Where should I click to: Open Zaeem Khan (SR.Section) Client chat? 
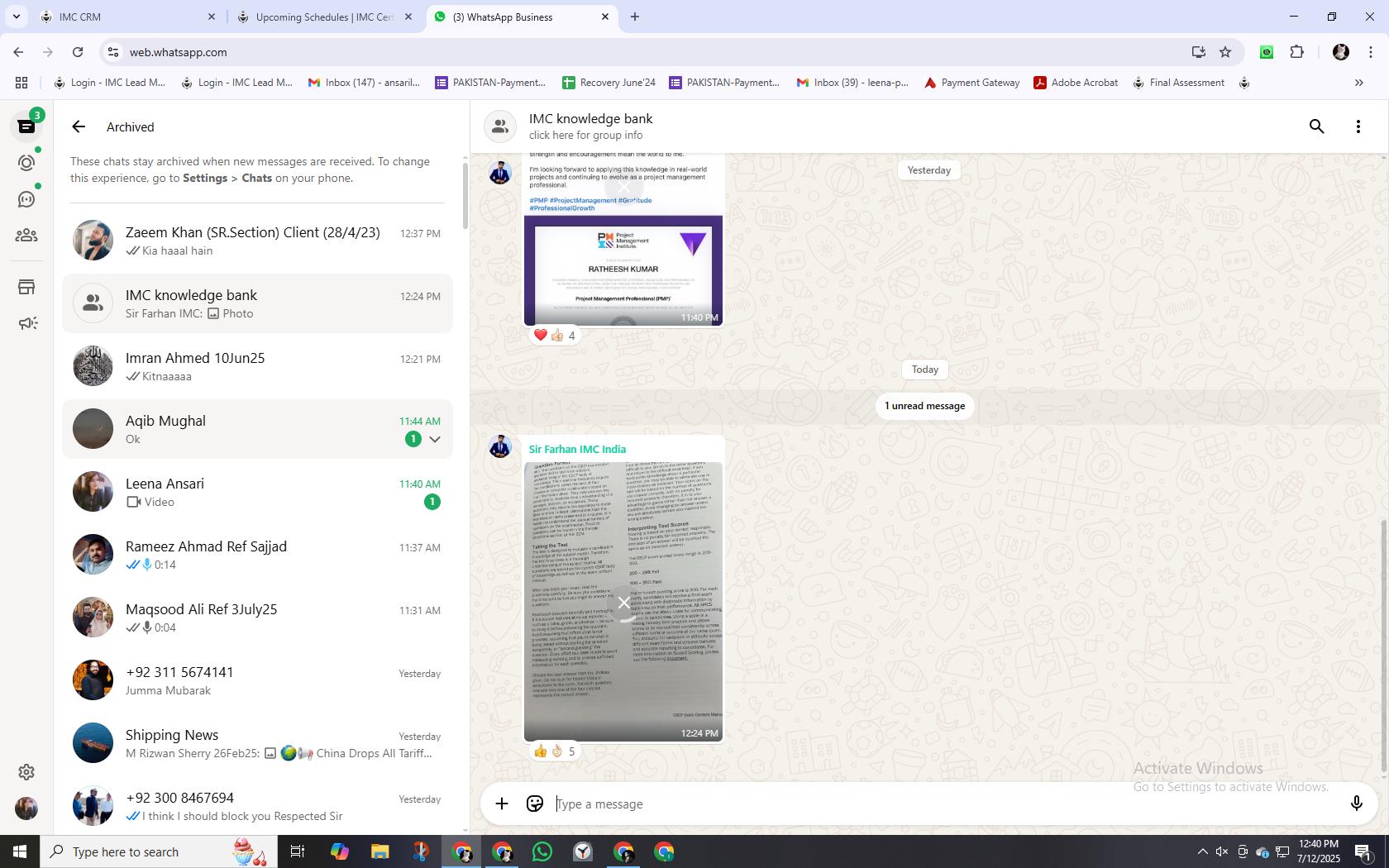pyautogui.click(x=257, y=241)
